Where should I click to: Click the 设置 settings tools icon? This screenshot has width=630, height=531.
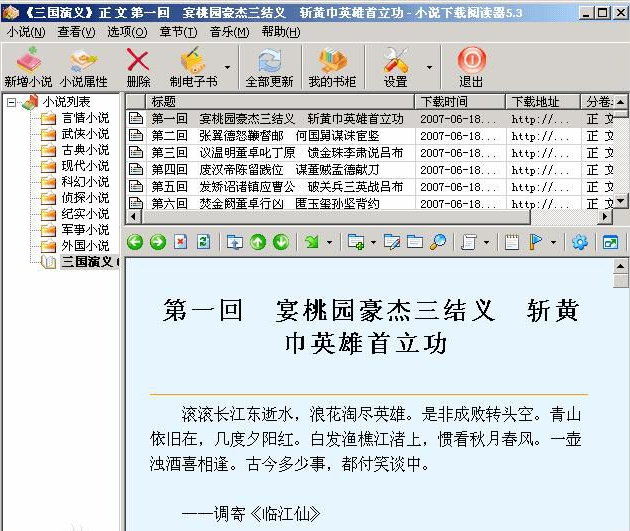(395, 60)
